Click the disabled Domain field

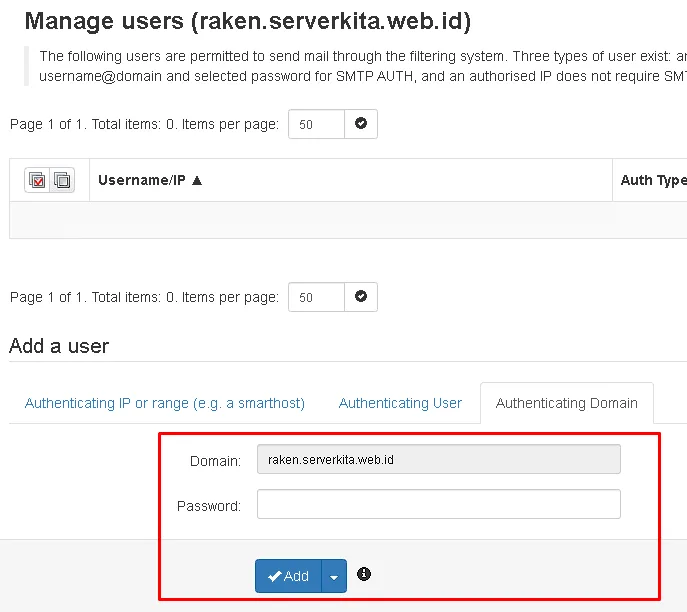tap(438, 459)
